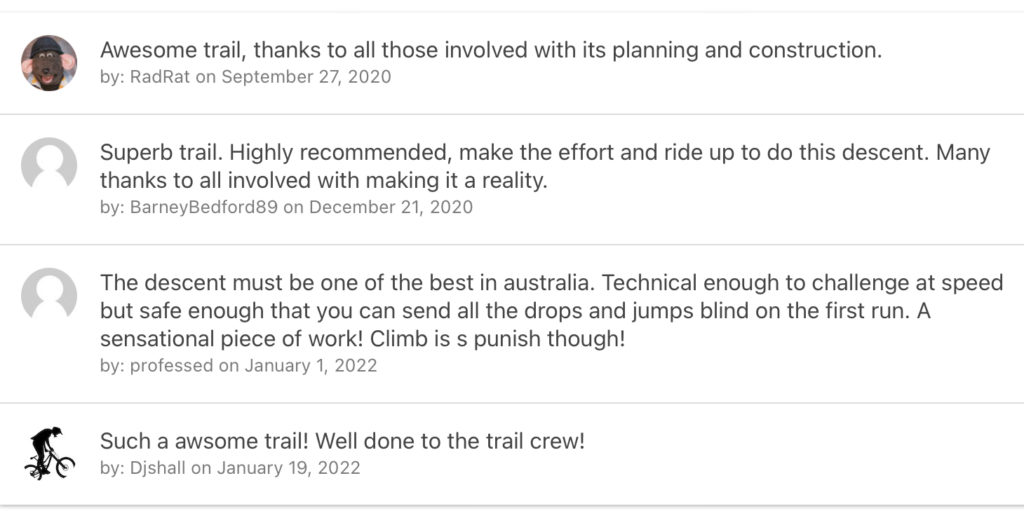Click the 'sensational piece of work!' line
The image size is (1024, 511).
pyautogui.click(x=362, y=340)
